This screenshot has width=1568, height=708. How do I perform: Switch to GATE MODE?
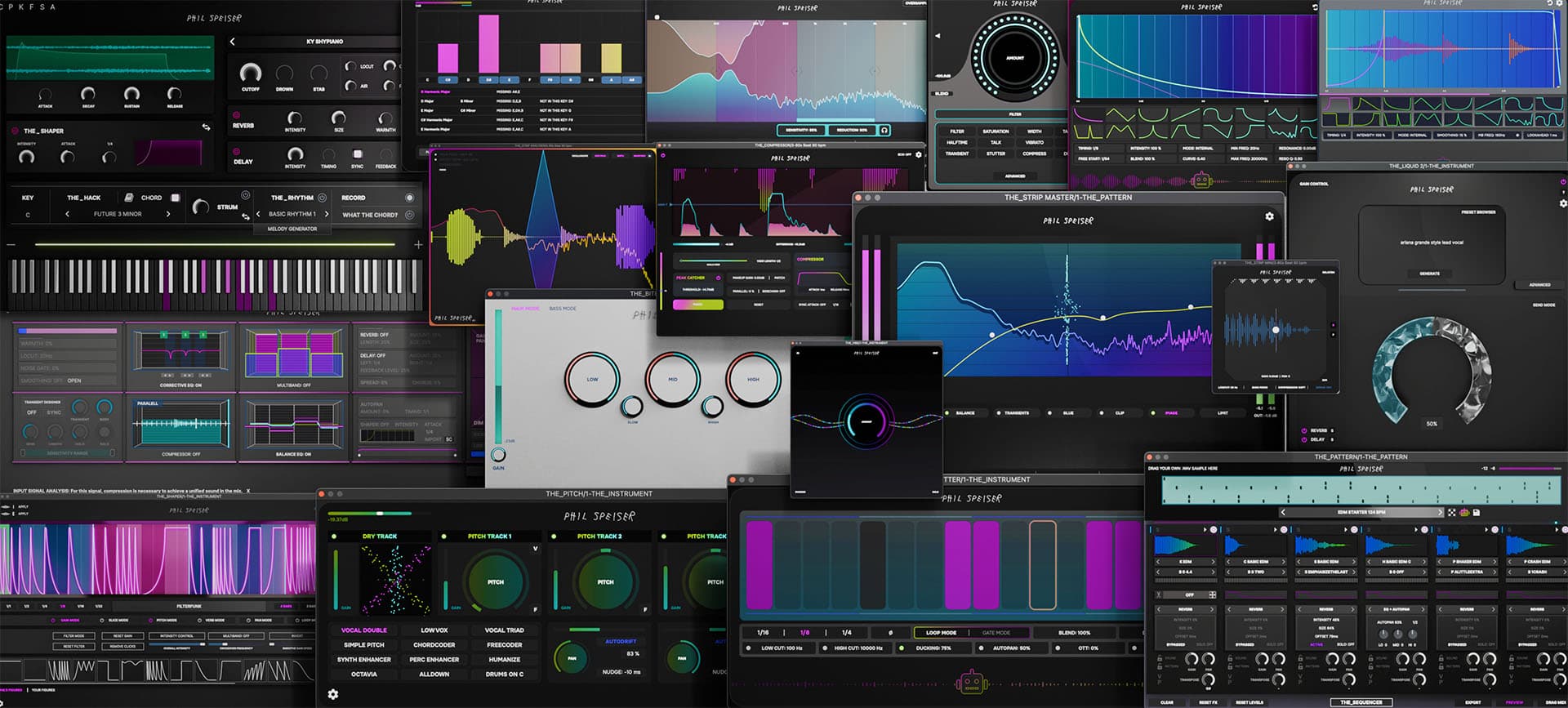(x=996, y=633)
